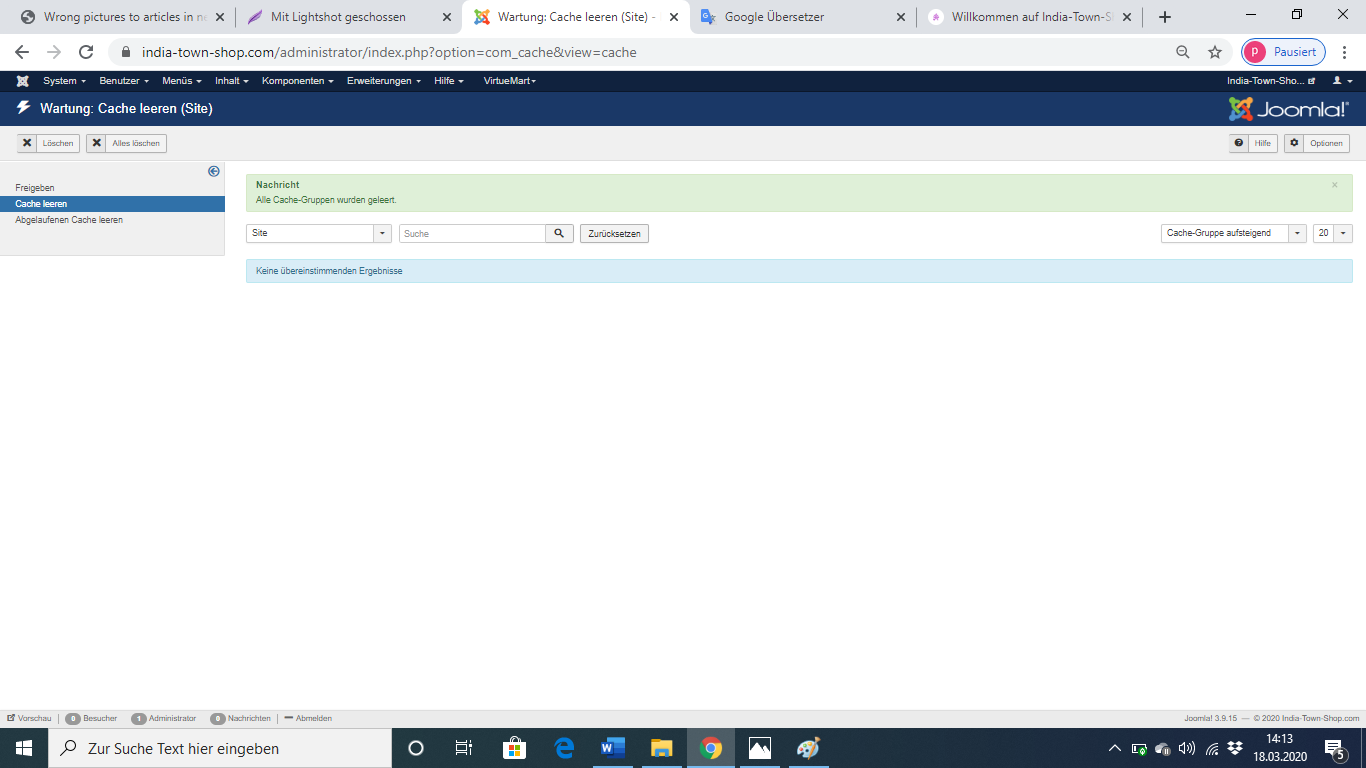Image resolution: width=1366 pixels, height=768 pixels.
Task: Open Microsoft Store from taskbar
Action: 514,748
